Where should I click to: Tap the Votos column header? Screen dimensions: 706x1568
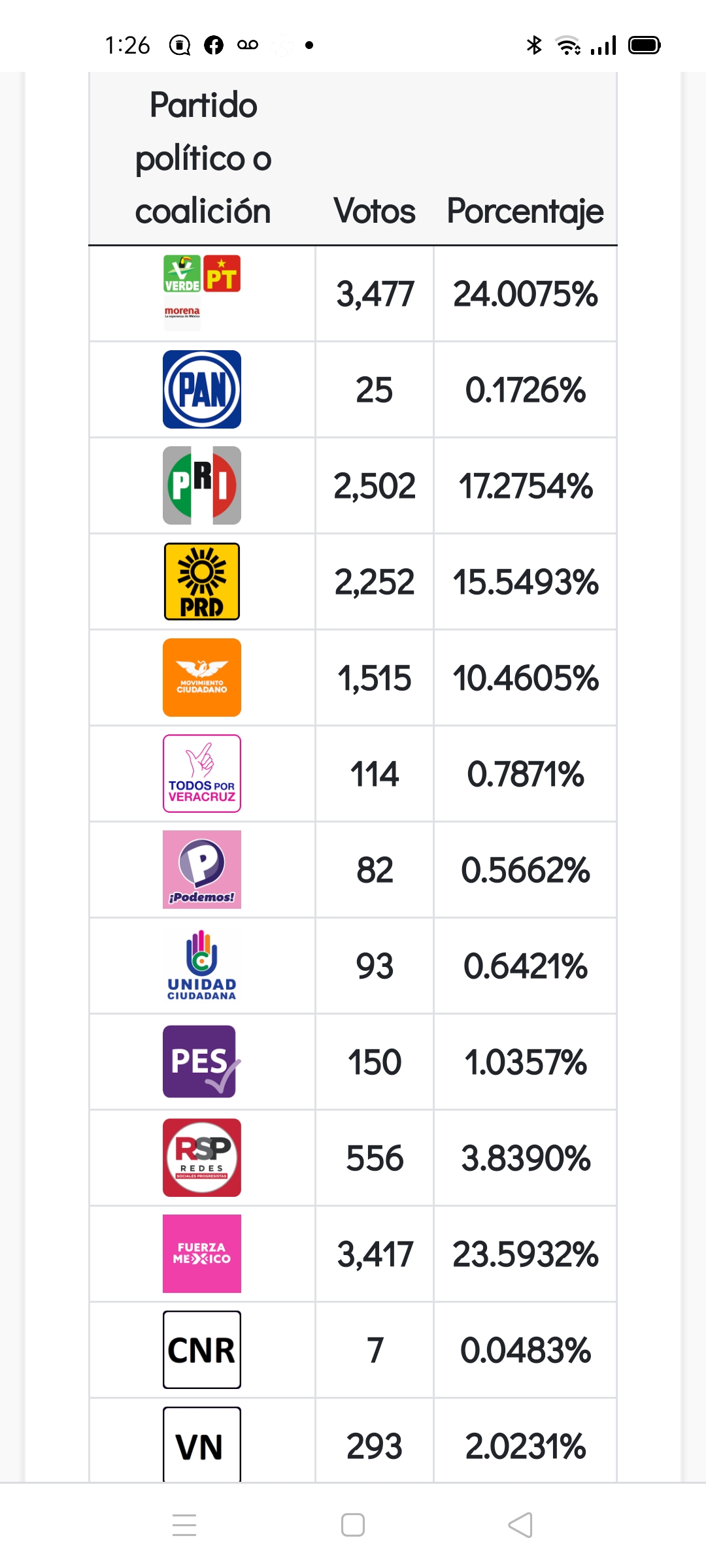(x=375, y=211)
